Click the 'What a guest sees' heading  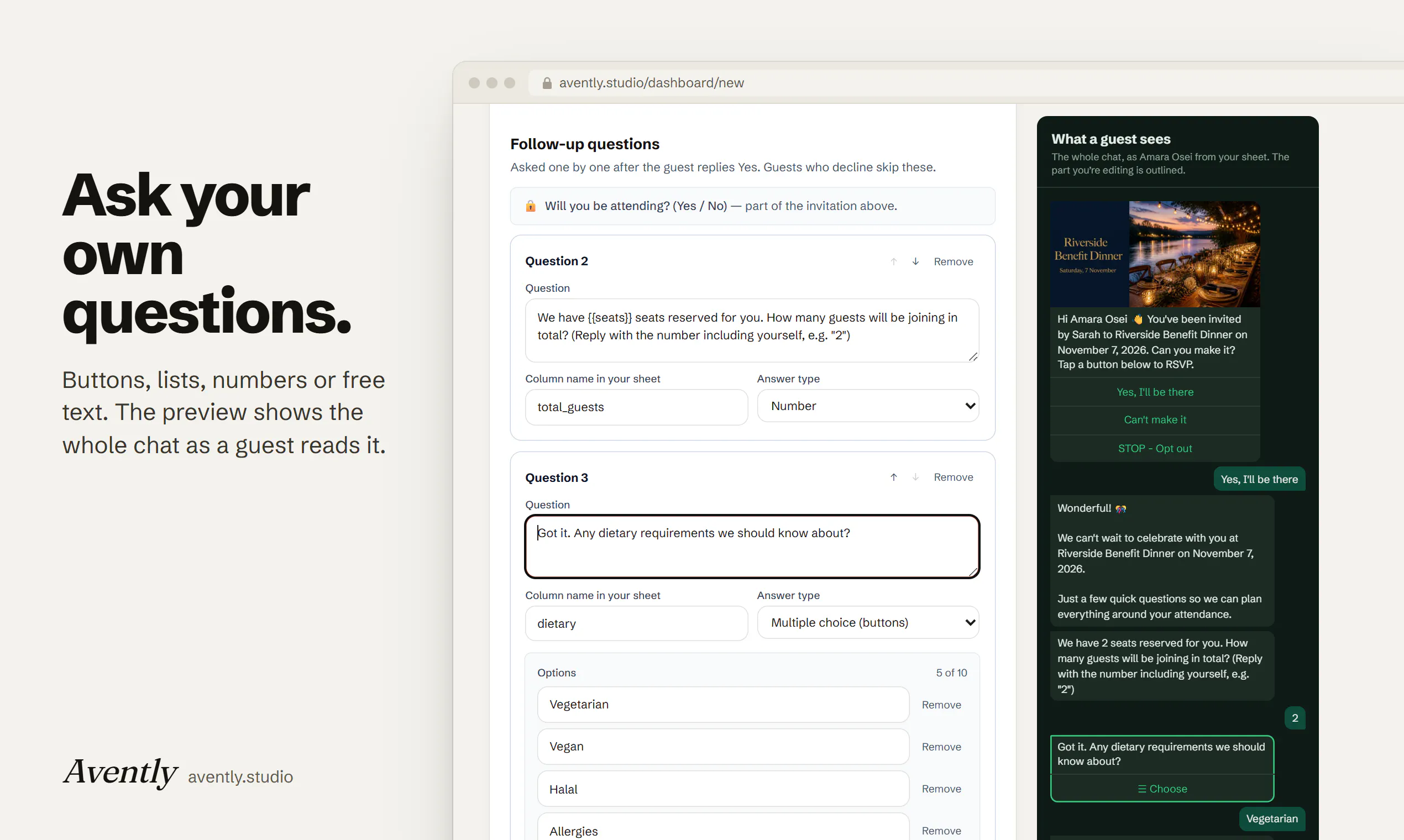[x=1110, y=139]
